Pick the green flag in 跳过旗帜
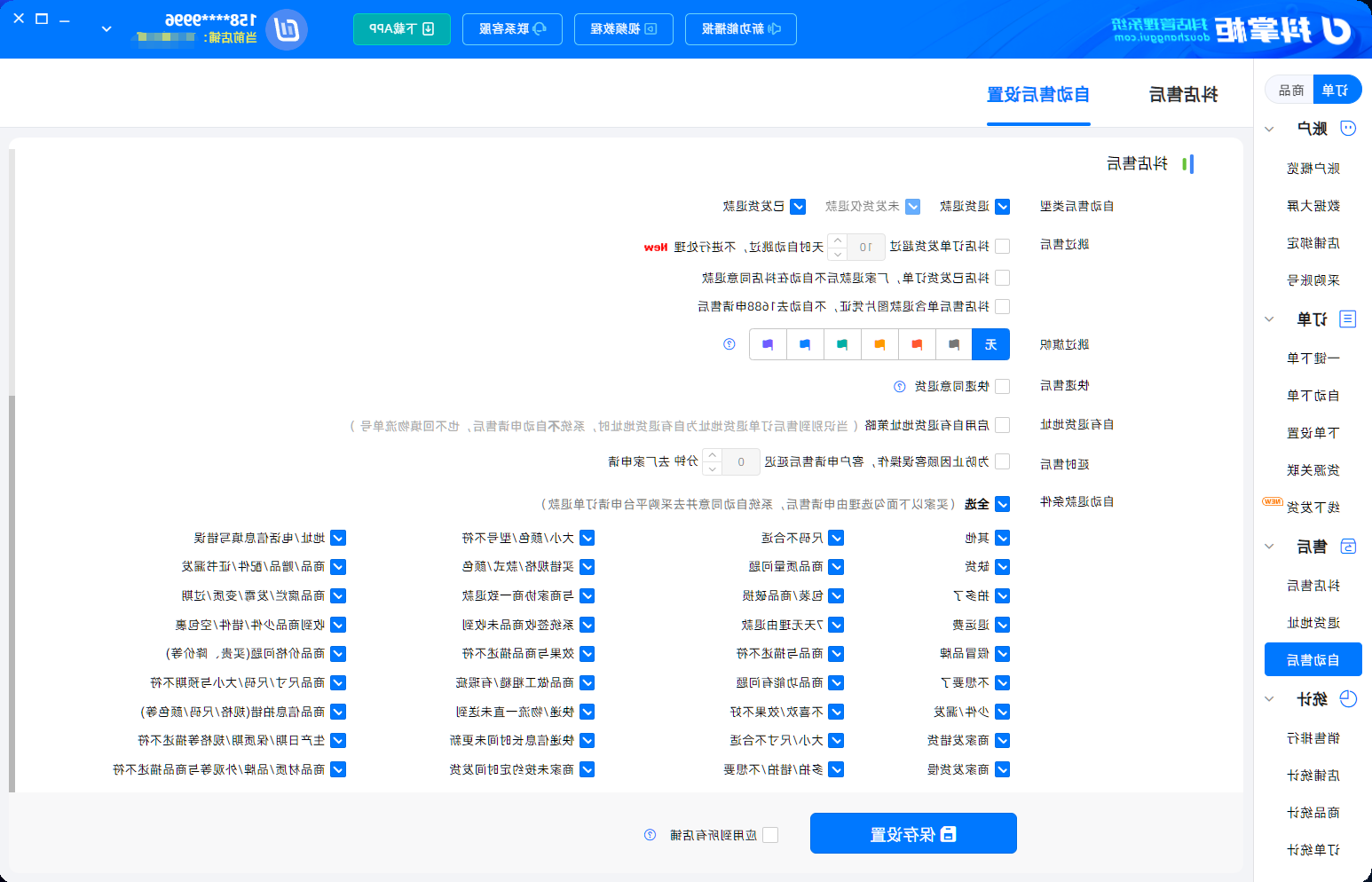The height and width of the screenshot is (882, 1372). point(841,344)
